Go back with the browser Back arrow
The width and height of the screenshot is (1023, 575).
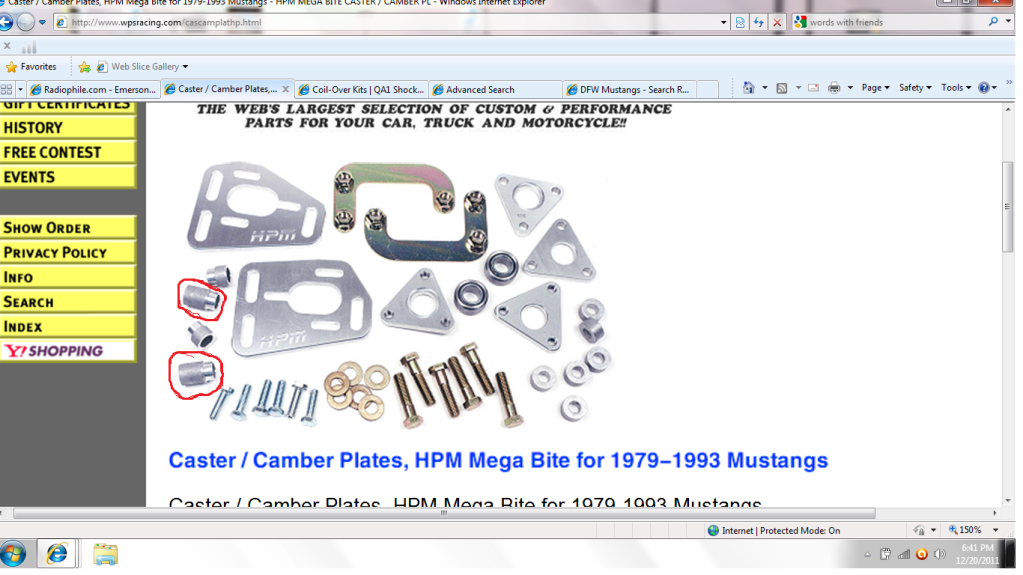coord(5,22)
